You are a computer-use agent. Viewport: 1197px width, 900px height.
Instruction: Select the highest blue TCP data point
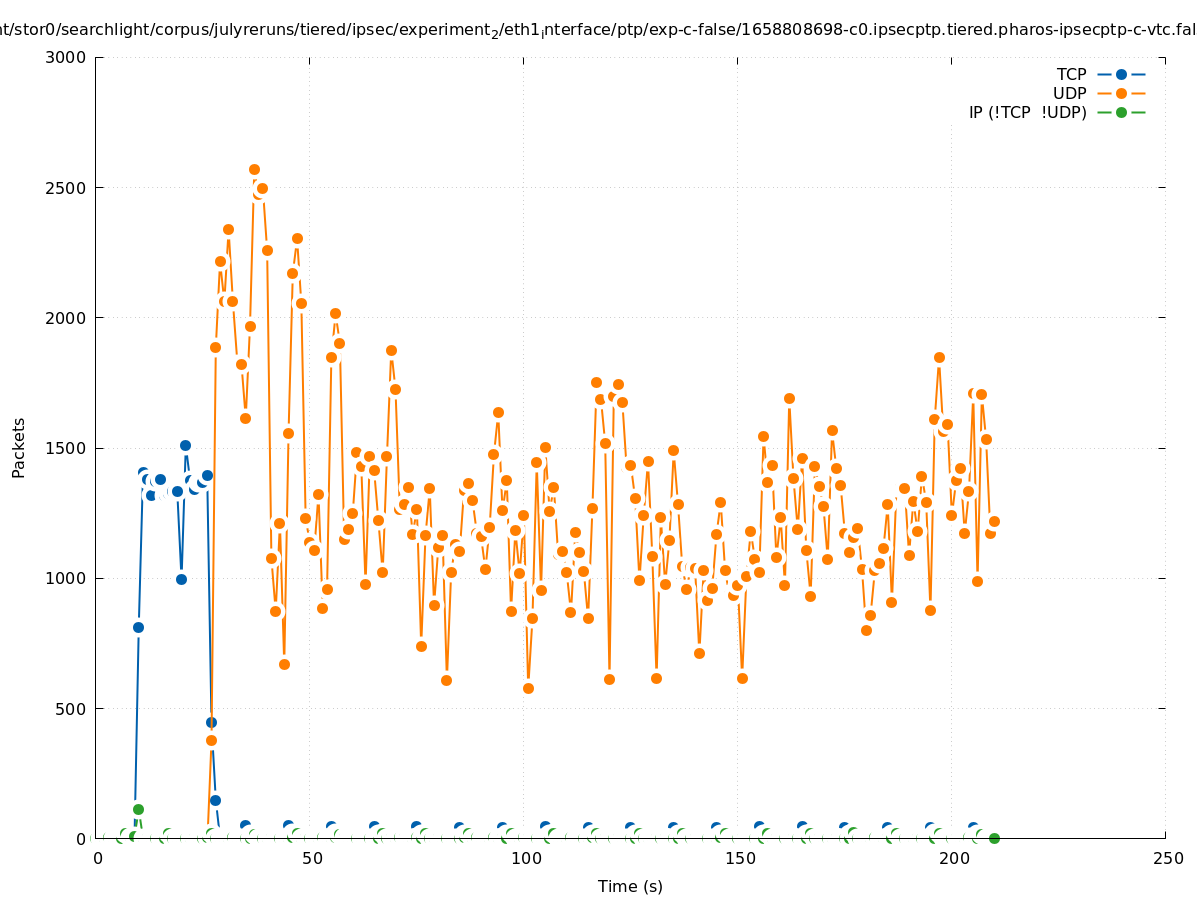pyautogui.click(x=185, y=445)
